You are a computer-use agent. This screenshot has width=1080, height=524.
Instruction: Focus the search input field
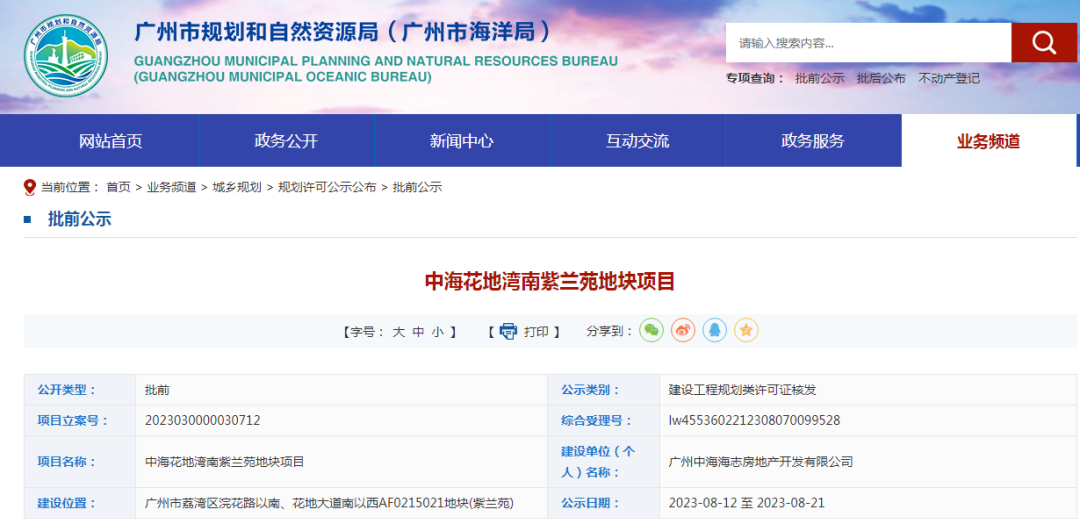(x=868, y=43)
